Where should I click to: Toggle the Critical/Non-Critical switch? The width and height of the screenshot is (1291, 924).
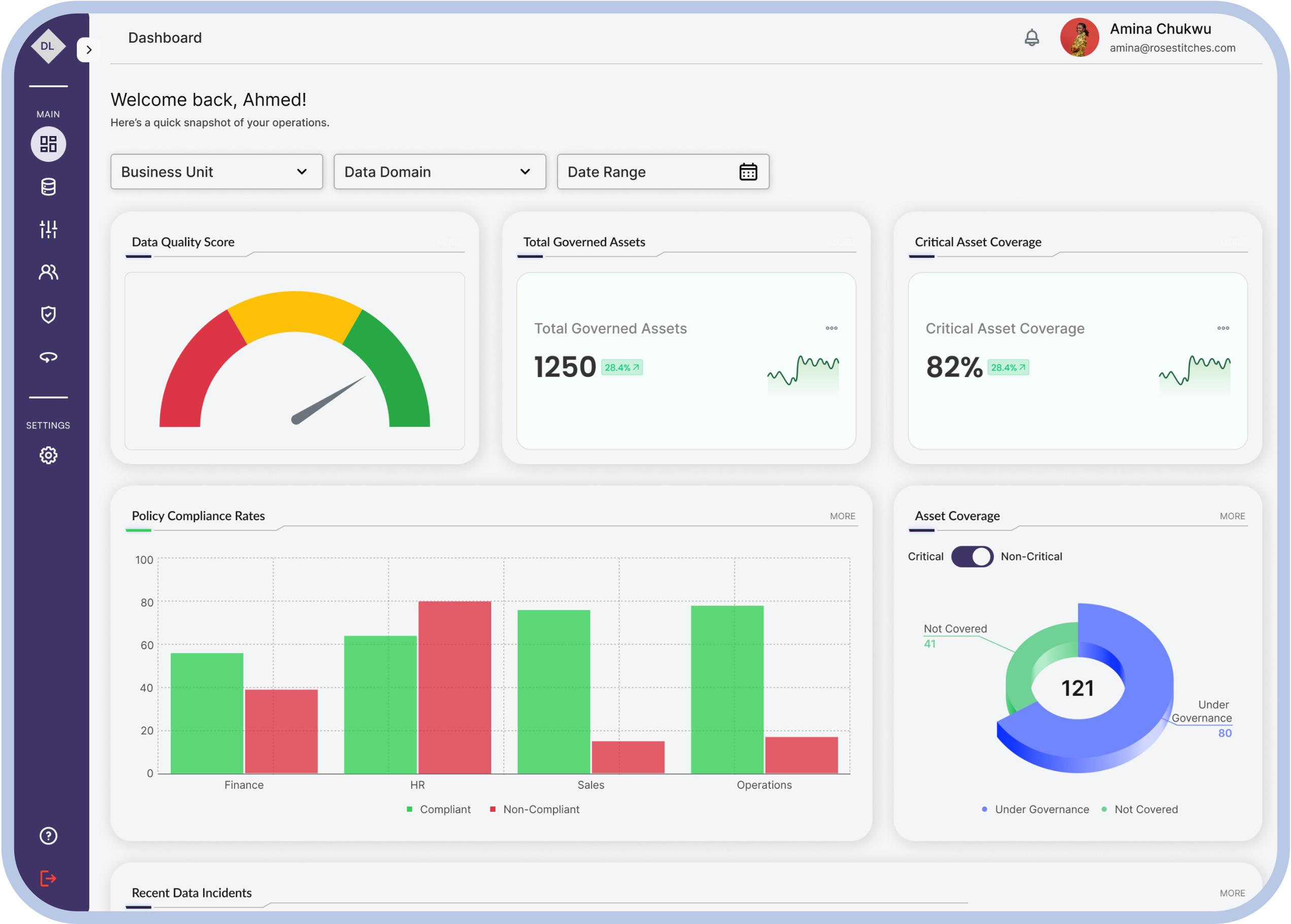972,557
